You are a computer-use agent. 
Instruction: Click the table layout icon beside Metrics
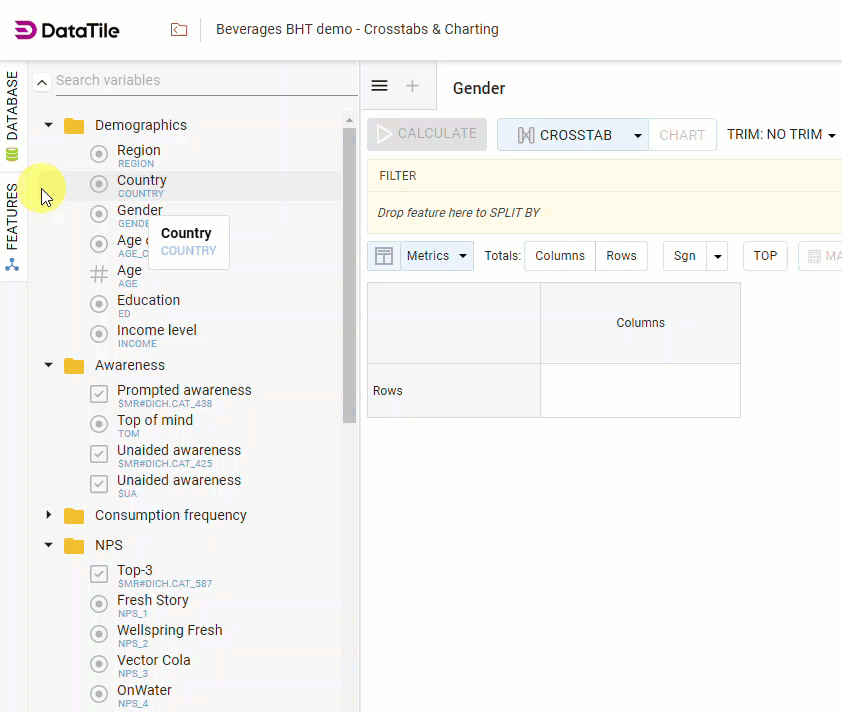[384, 256]
